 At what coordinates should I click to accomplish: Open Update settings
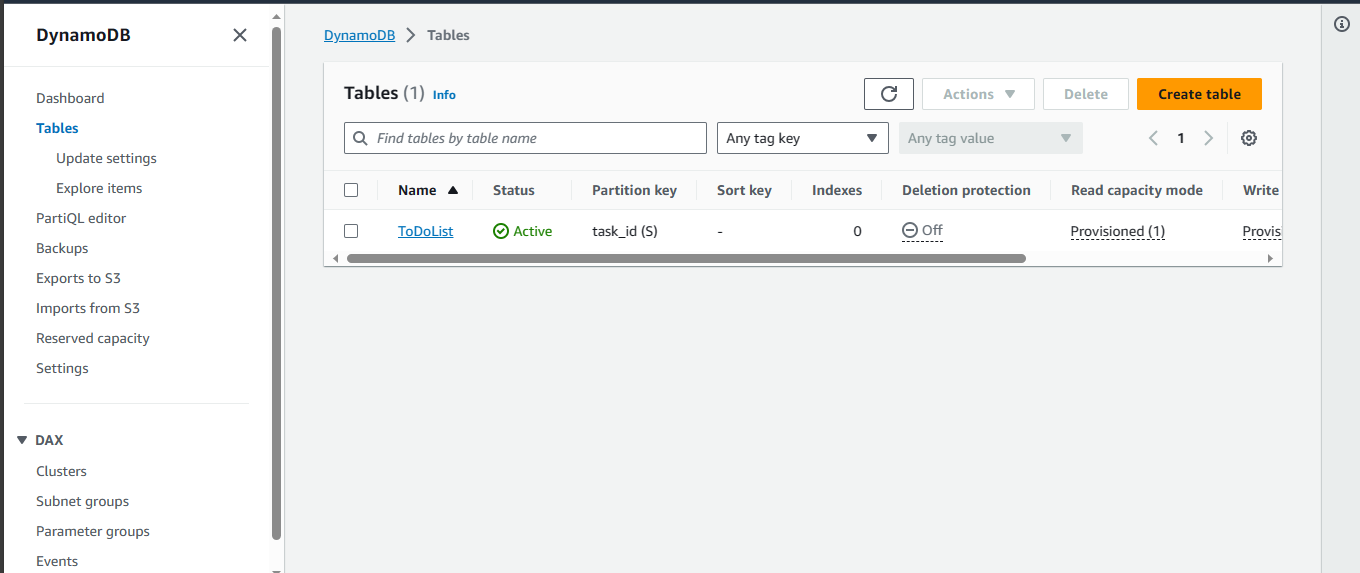pos(106,158)
